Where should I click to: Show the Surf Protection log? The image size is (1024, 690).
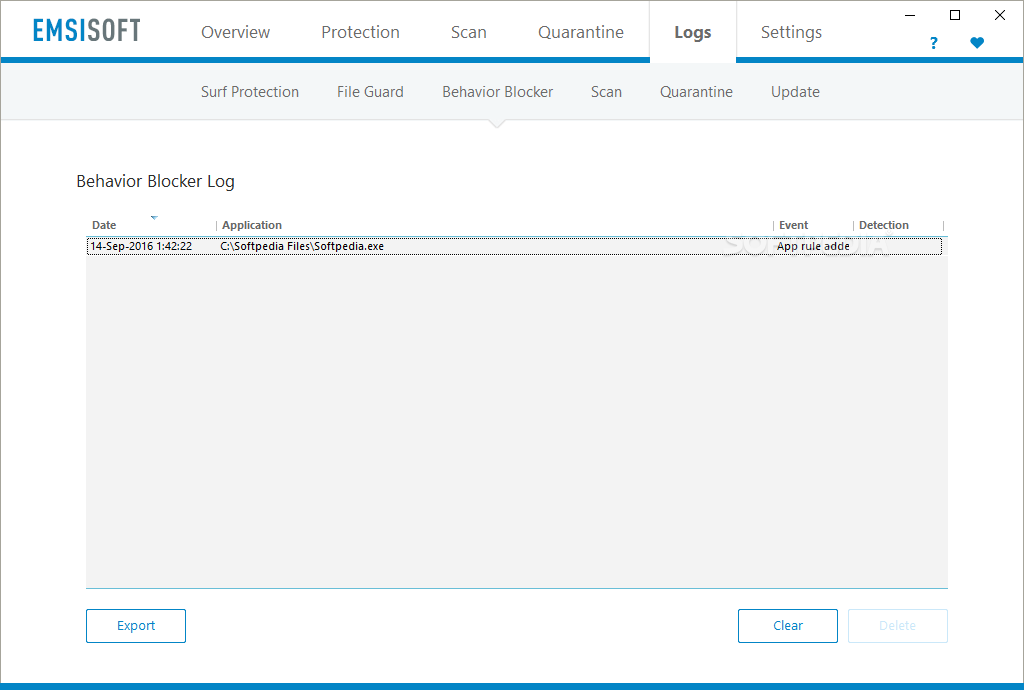(249, 92)
